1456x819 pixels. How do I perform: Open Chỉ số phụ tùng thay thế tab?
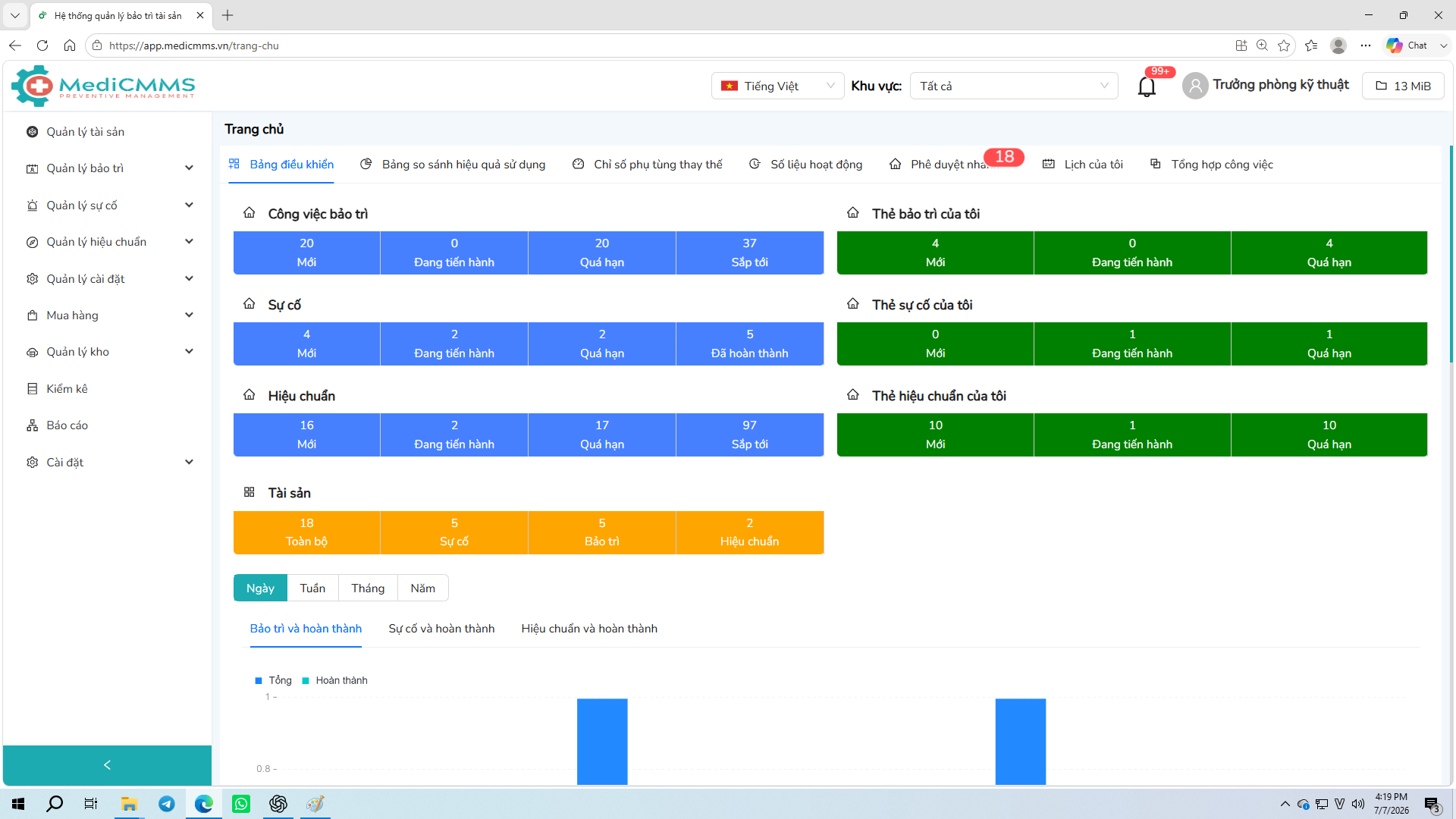[x=647, y=165]
